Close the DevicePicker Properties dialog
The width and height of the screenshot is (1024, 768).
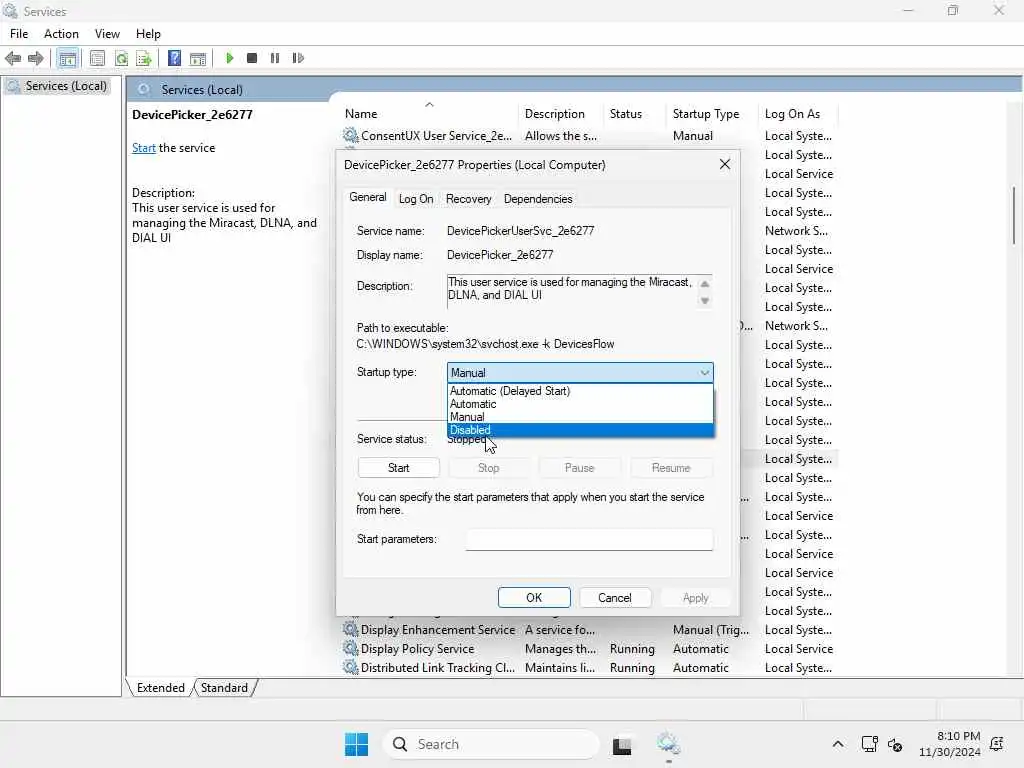(725, 164)
